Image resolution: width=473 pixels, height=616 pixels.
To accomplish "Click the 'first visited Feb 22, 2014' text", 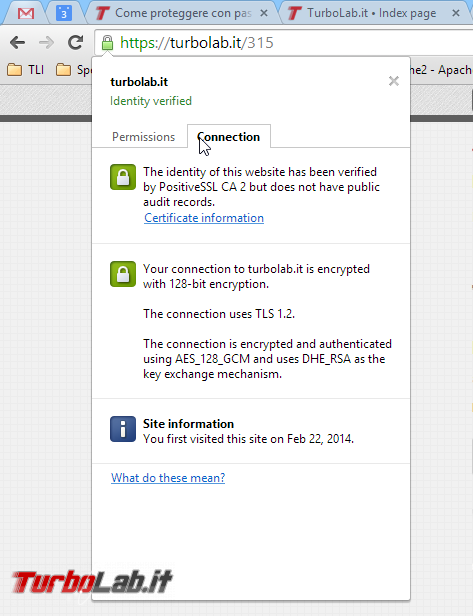I will [x=248, y=439].
